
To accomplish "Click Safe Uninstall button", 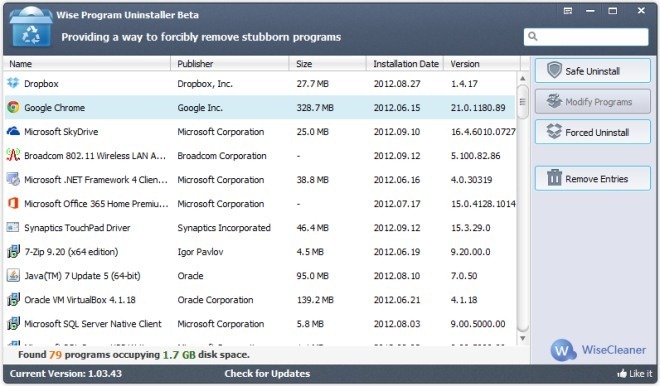I will pos(593,71).
